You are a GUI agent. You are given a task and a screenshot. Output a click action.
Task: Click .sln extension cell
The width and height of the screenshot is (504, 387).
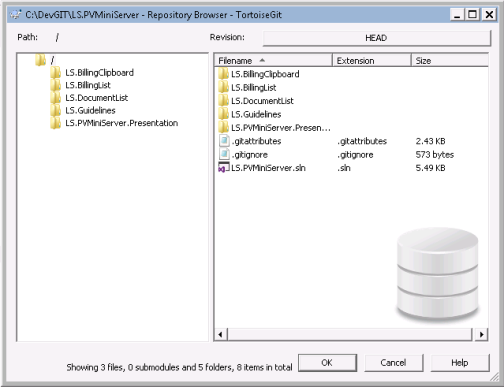coord(344,168)
